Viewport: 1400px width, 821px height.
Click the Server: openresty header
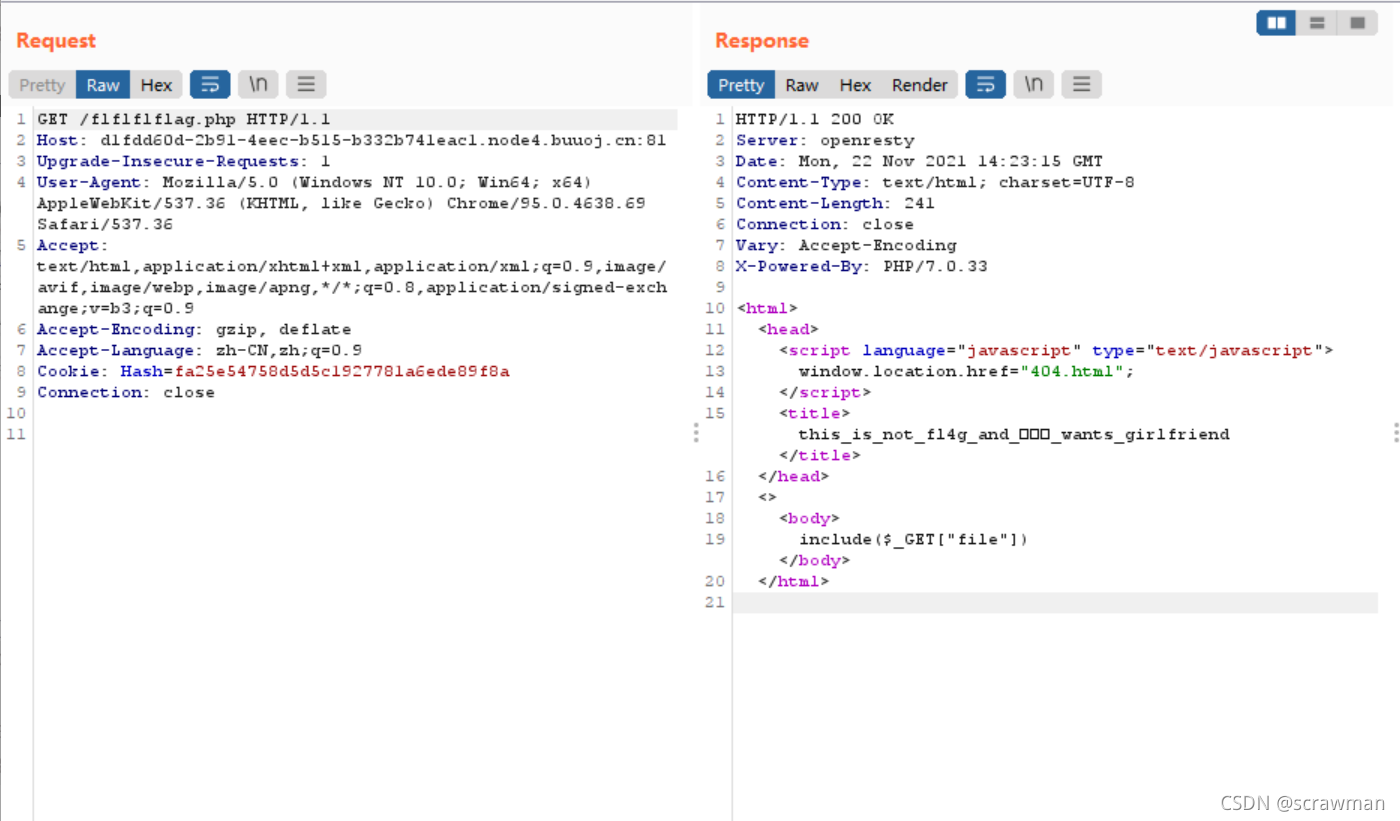(x=825, y=140)
